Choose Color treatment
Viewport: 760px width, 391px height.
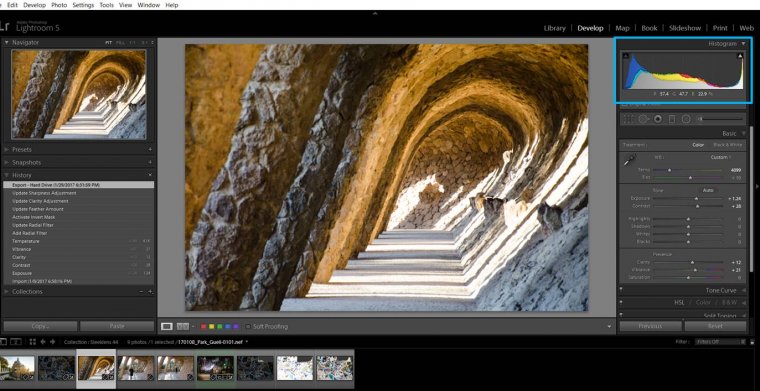[x=698, y=144]
